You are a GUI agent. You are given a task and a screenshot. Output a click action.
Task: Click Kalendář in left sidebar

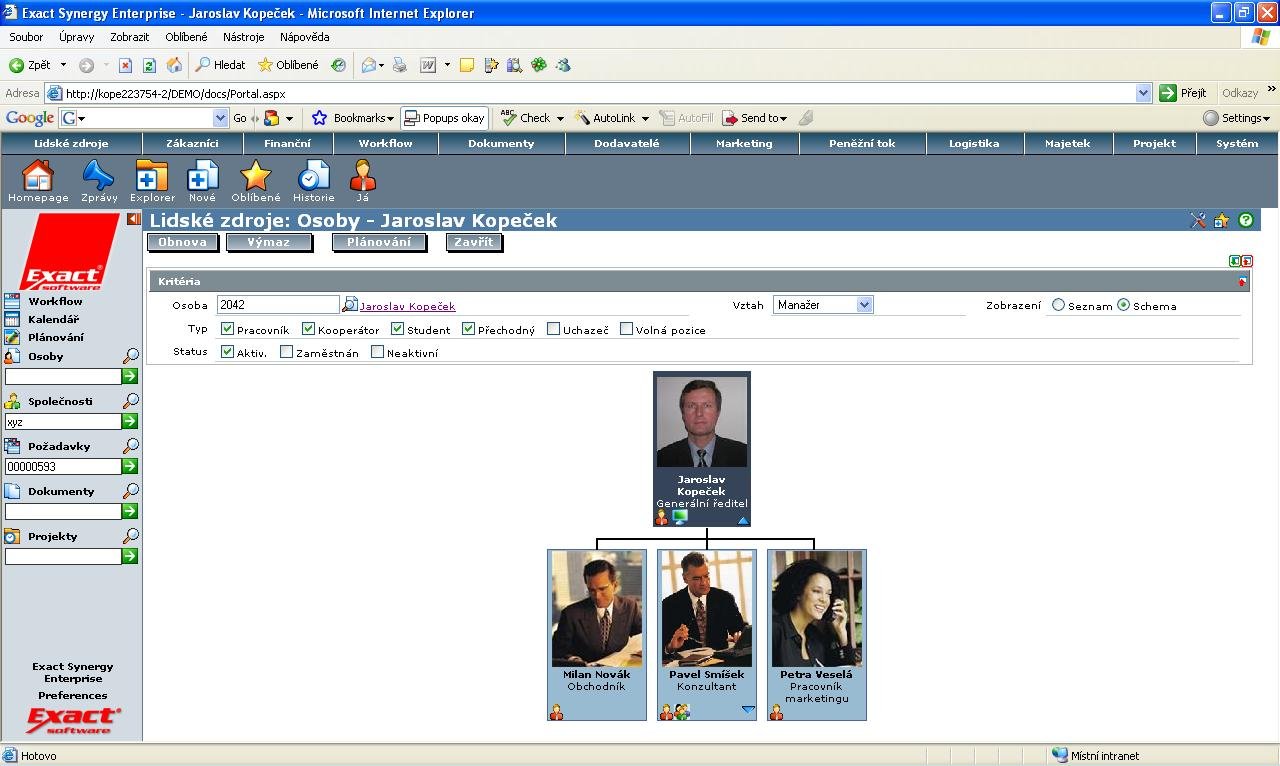click(53, 319)
